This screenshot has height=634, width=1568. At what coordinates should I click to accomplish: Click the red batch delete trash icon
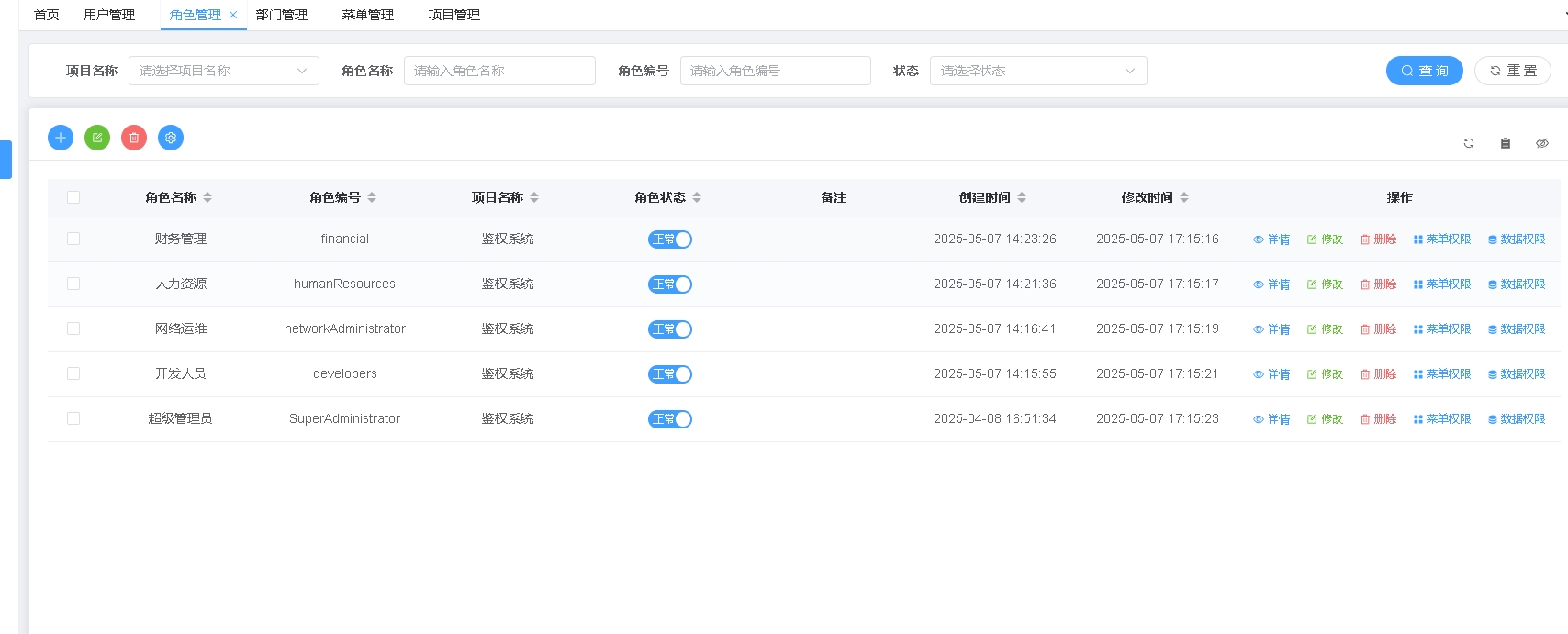134,138
